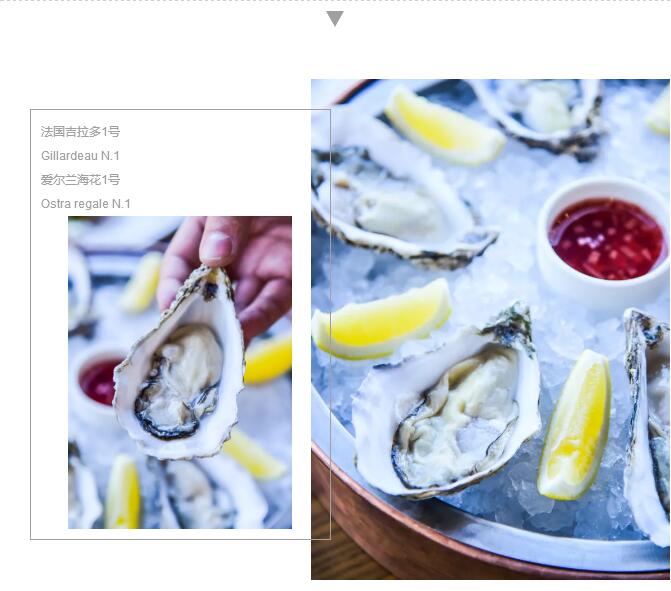Open the hand-held oyster photo
This screenshot has width=671, height=591.
coord(180,372)
